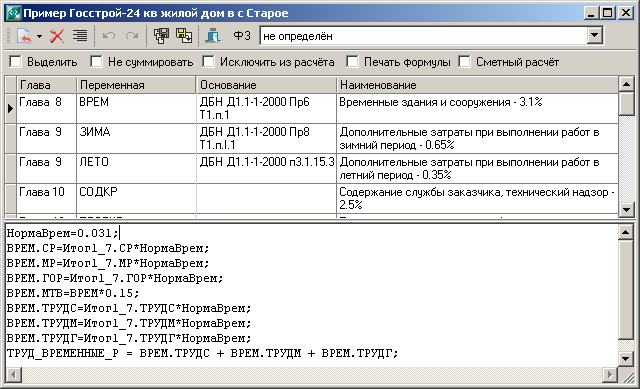Click 'ДБН Д1.1-1-2000 Пр8 Т1.п.I.1' cell

(267, 139)
